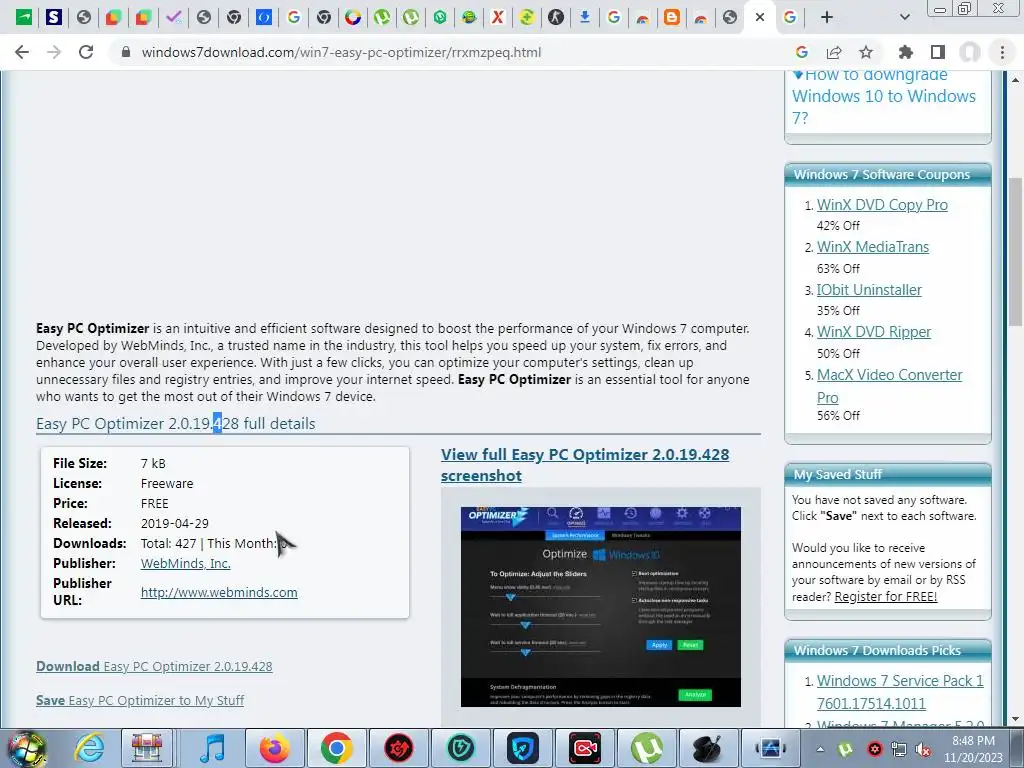Open the WinX MediaTrans coupon link
The image size is (1024, 768).
click(x=872, y=247)
